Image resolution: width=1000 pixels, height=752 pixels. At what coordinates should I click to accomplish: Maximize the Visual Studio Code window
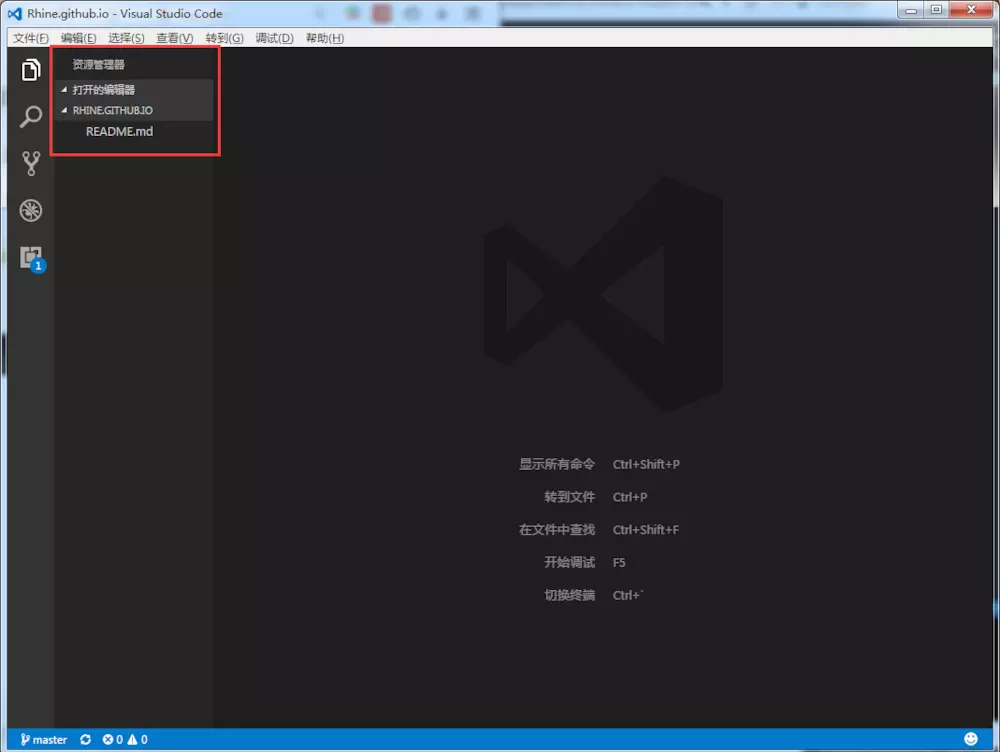936,10
